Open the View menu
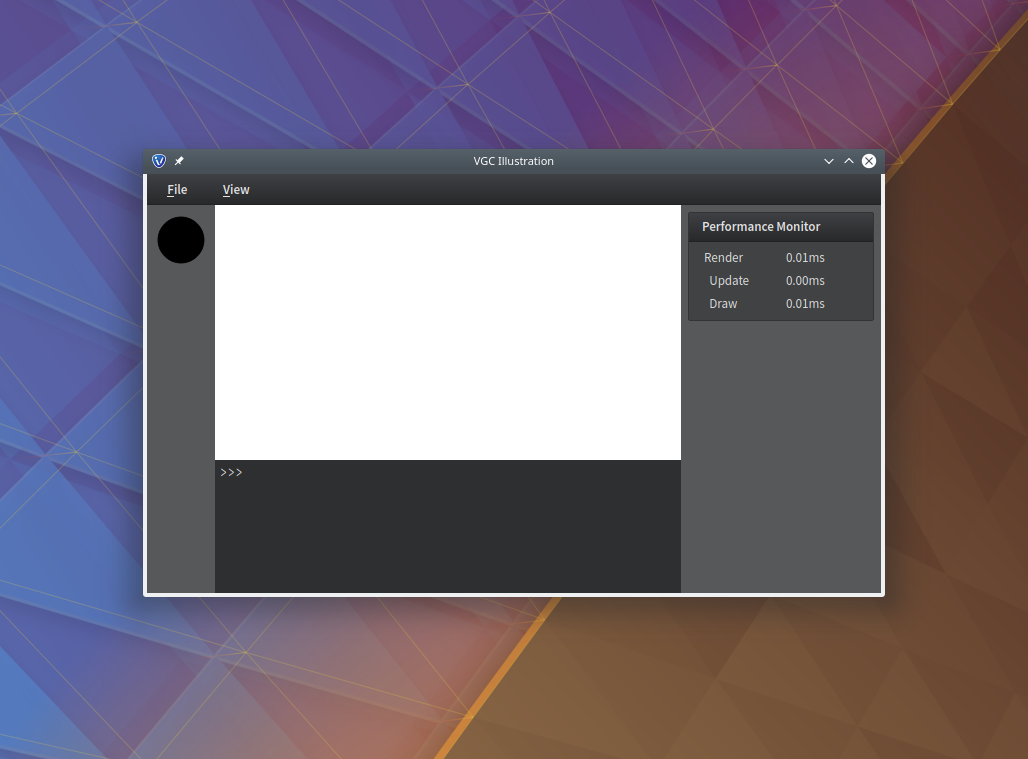 (x=236, y=189)
